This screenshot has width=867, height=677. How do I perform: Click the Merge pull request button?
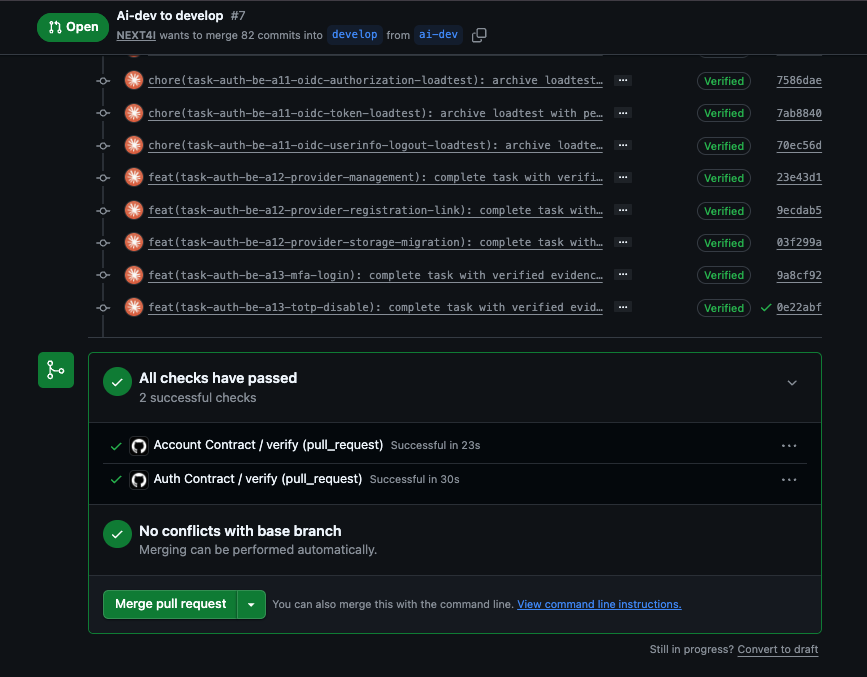pyautogui.click(x=170, y=605)
